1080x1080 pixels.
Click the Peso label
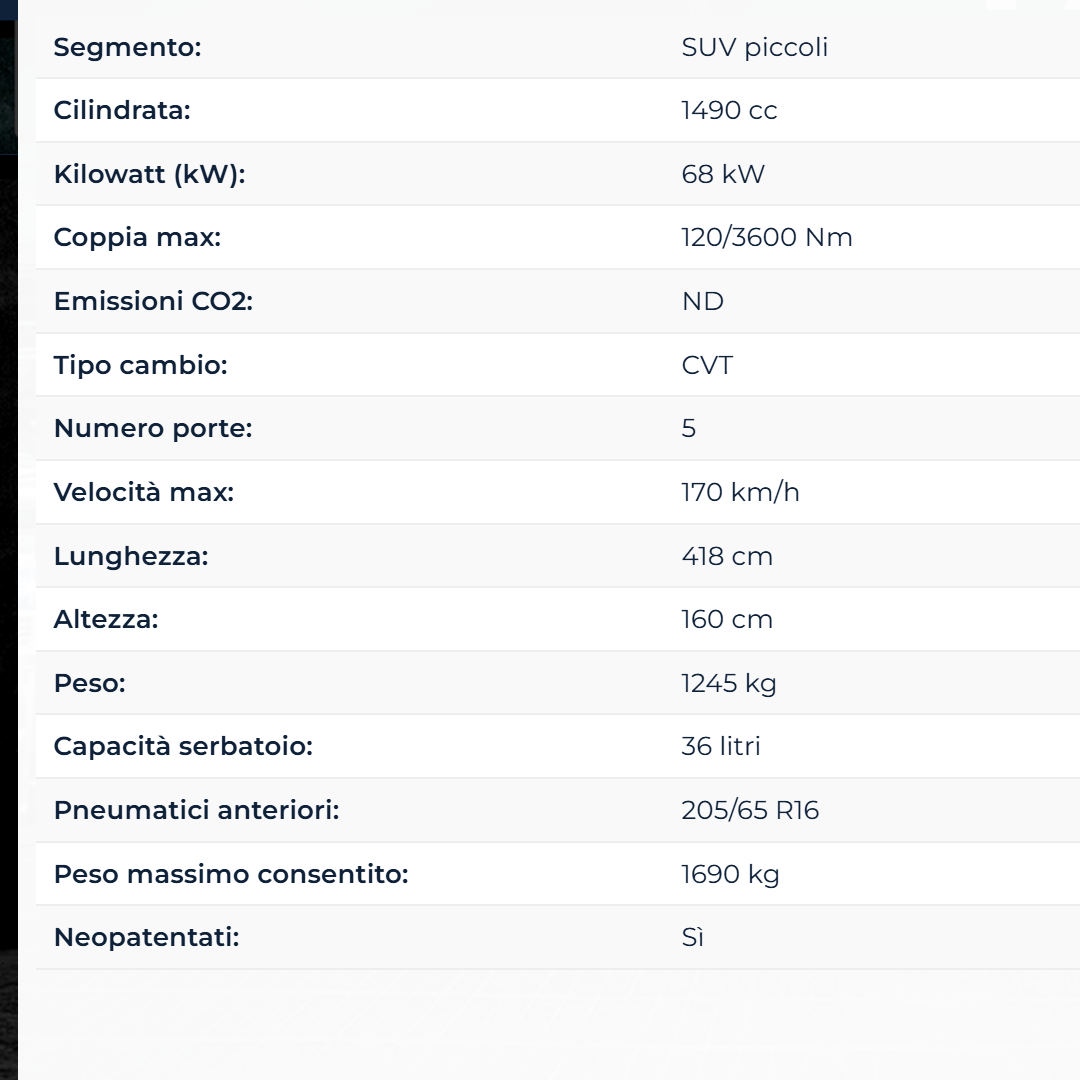(89, 683)
